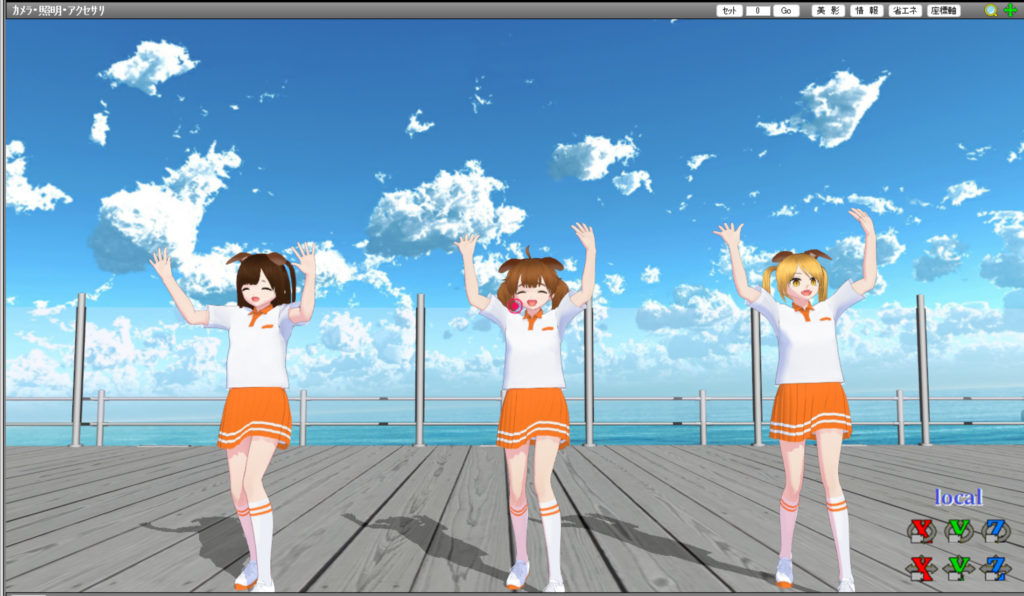1024x596 pixels.
Task: Click the green four-arrow move view icon
Action: pyautogui.click(x=1009, y=10)
